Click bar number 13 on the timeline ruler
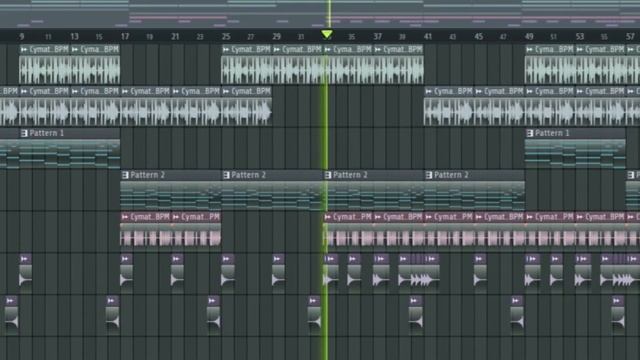Image resolution: width=640 pixels, height=360 pixels. [x=74, y=37]
